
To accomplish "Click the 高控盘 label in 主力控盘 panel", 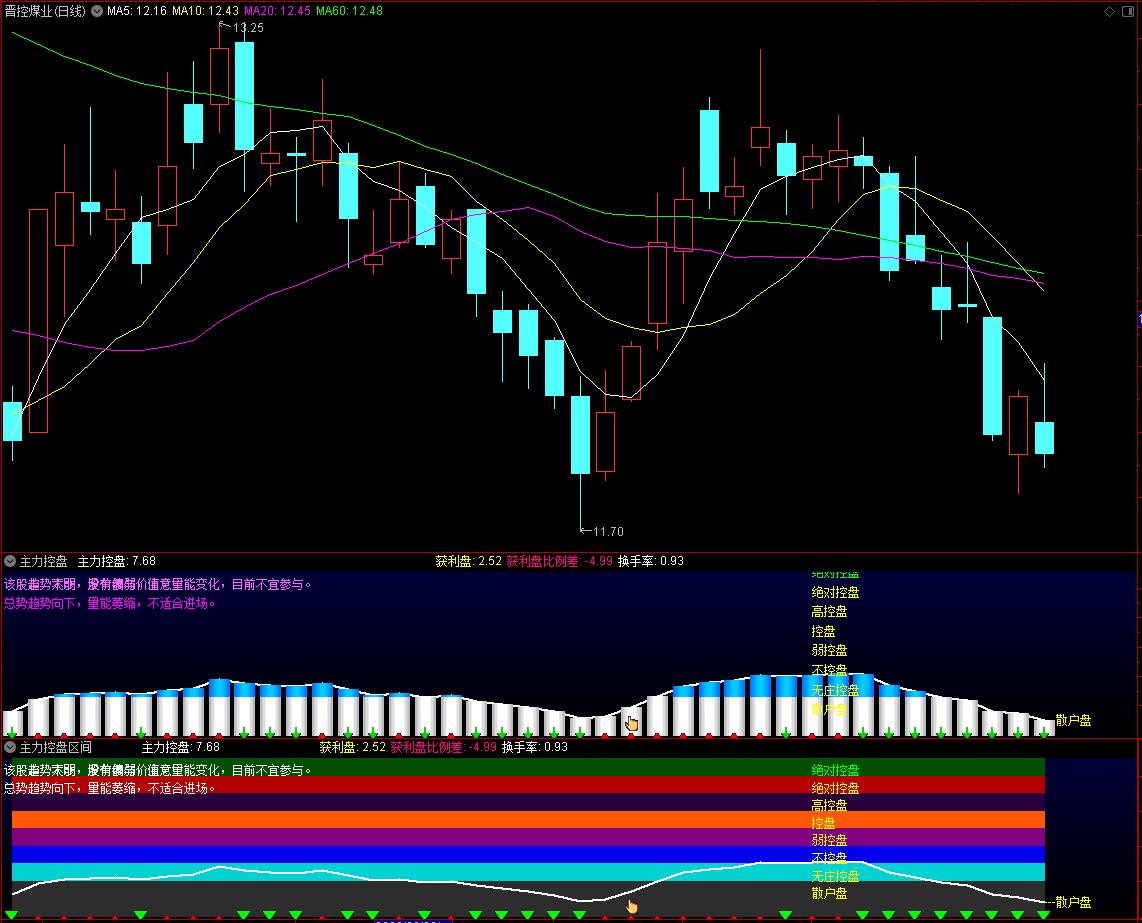I will click(830, 612).
